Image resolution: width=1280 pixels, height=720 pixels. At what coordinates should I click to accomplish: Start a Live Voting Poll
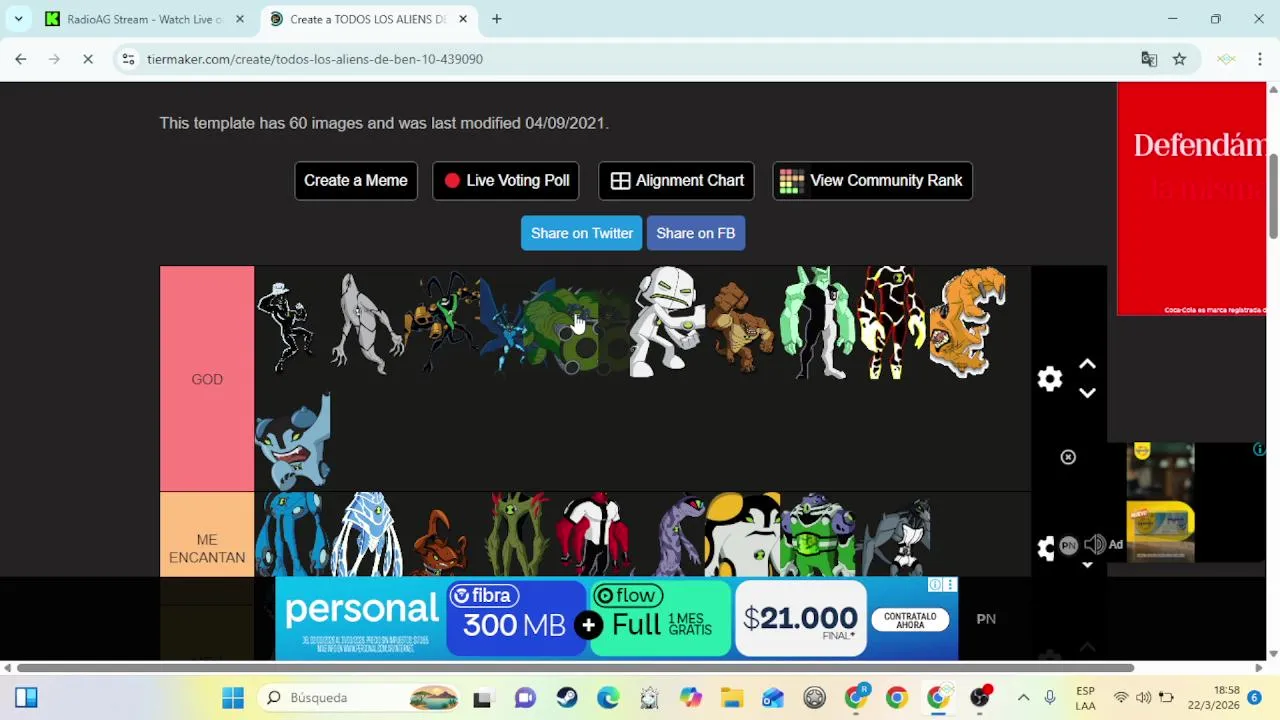pyautogui.click(x=506, y=181)
